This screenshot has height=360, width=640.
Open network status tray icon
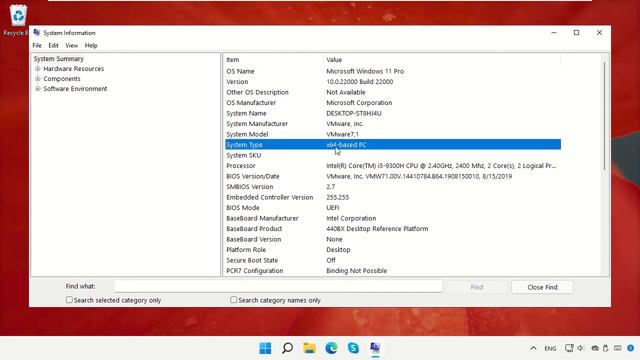[x=569, y=348]
